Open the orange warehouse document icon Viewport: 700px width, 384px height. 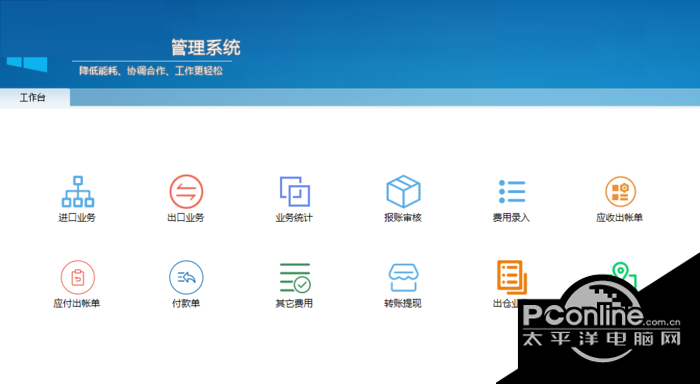pos(512,277)
